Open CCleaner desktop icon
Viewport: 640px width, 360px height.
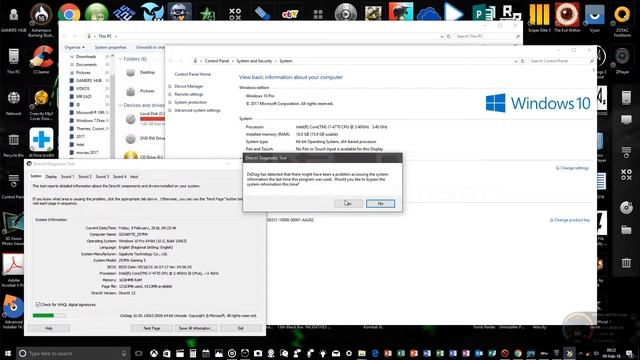(x=41, y=60)
